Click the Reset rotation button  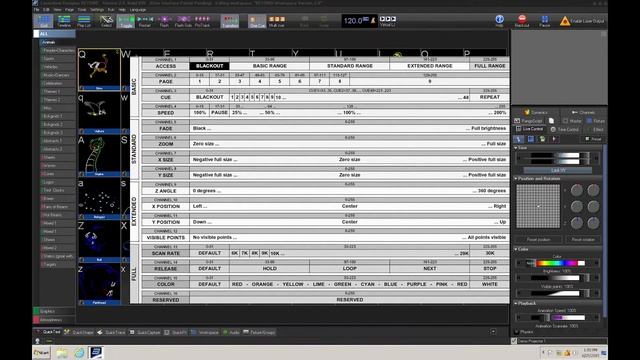click(x=583, y=240)
